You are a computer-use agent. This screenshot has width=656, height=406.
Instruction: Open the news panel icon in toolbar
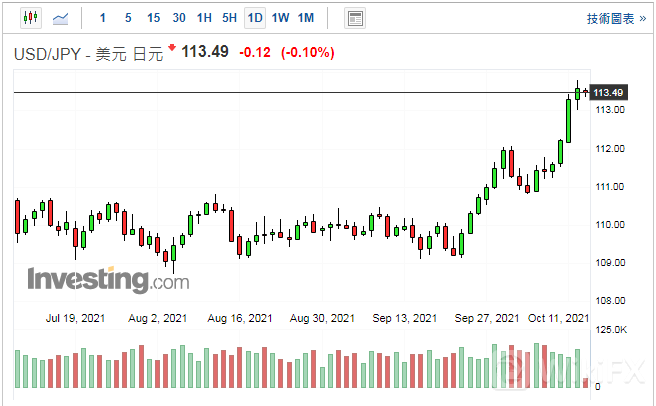pos(354,18)
